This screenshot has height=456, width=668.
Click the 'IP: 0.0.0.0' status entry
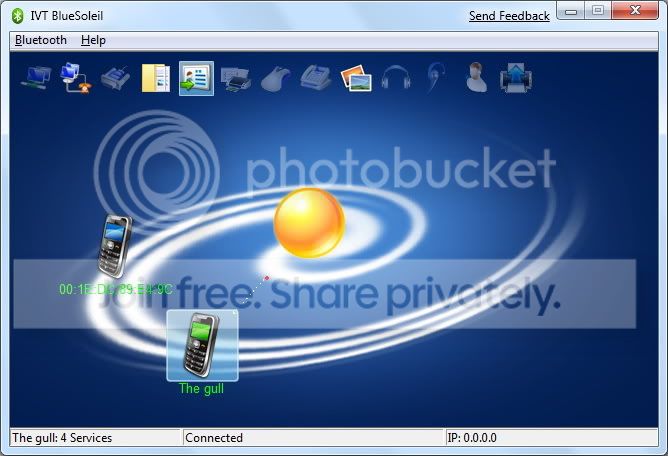click(x=472, y=438)
